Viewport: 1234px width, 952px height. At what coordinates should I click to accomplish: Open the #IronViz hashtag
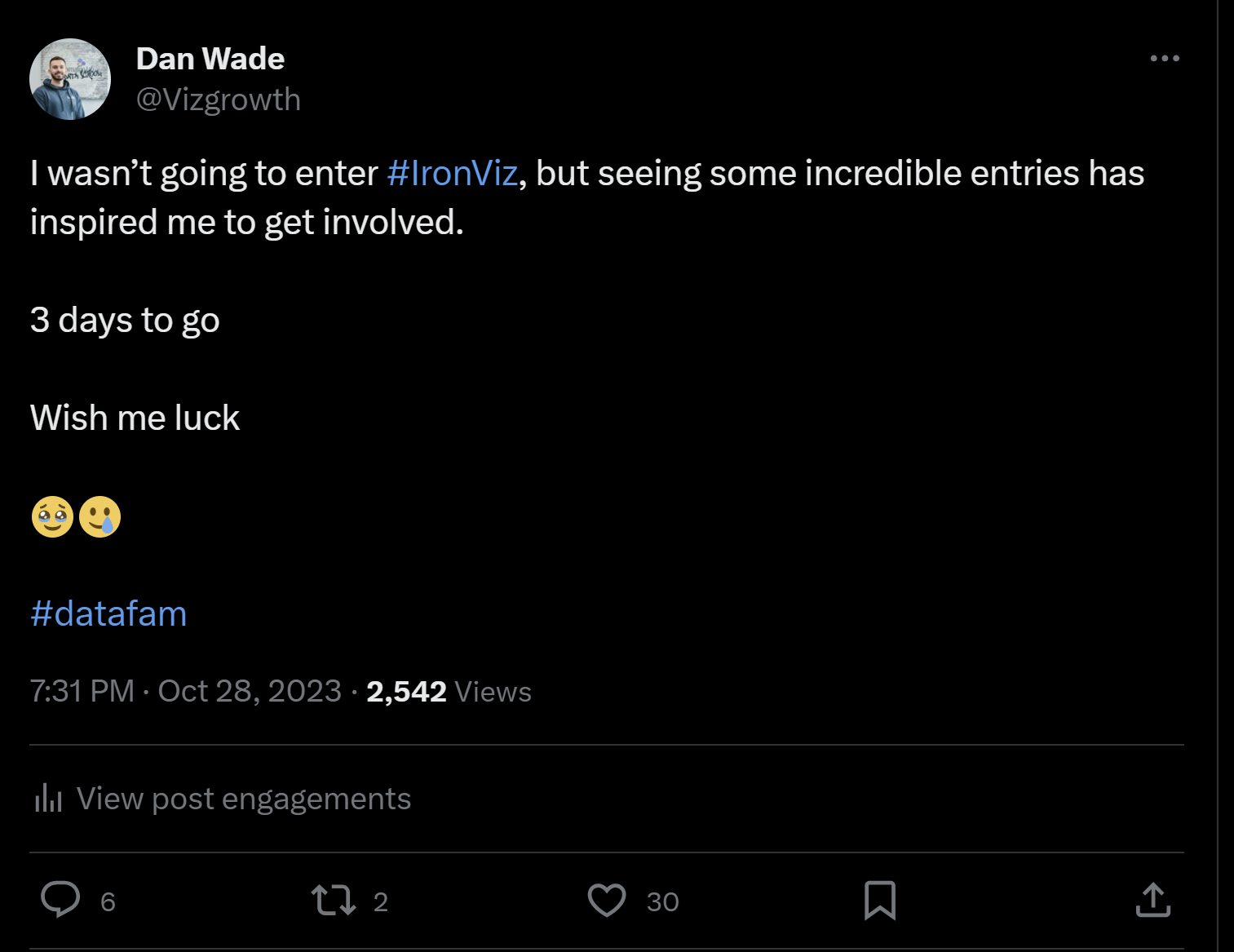coord(452,173)
